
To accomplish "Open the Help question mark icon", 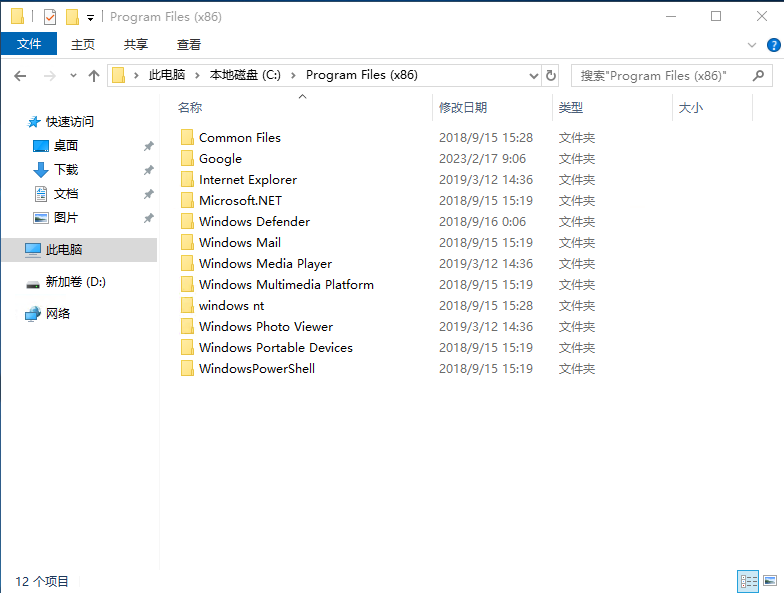I will (773, 45).
